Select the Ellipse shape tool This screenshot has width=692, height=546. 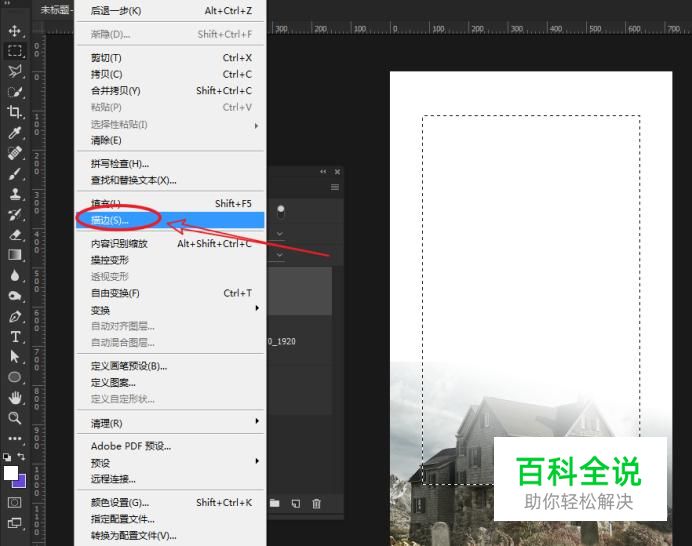pyautogui.click(x=15, y=377)
